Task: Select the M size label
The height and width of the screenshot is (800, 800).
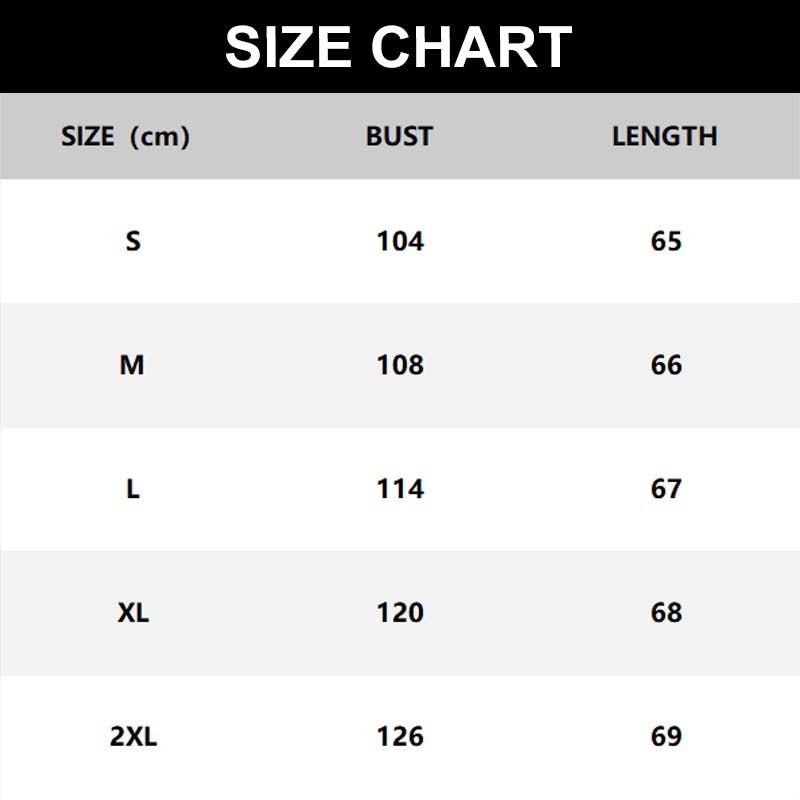Action: pos(133,365)
